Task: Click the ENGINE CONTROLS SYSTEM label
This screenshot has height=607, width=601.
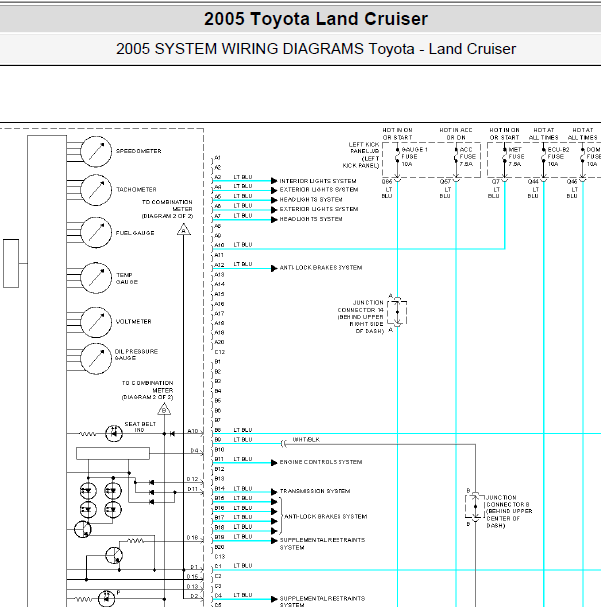Action: click(x=321, y=462)
